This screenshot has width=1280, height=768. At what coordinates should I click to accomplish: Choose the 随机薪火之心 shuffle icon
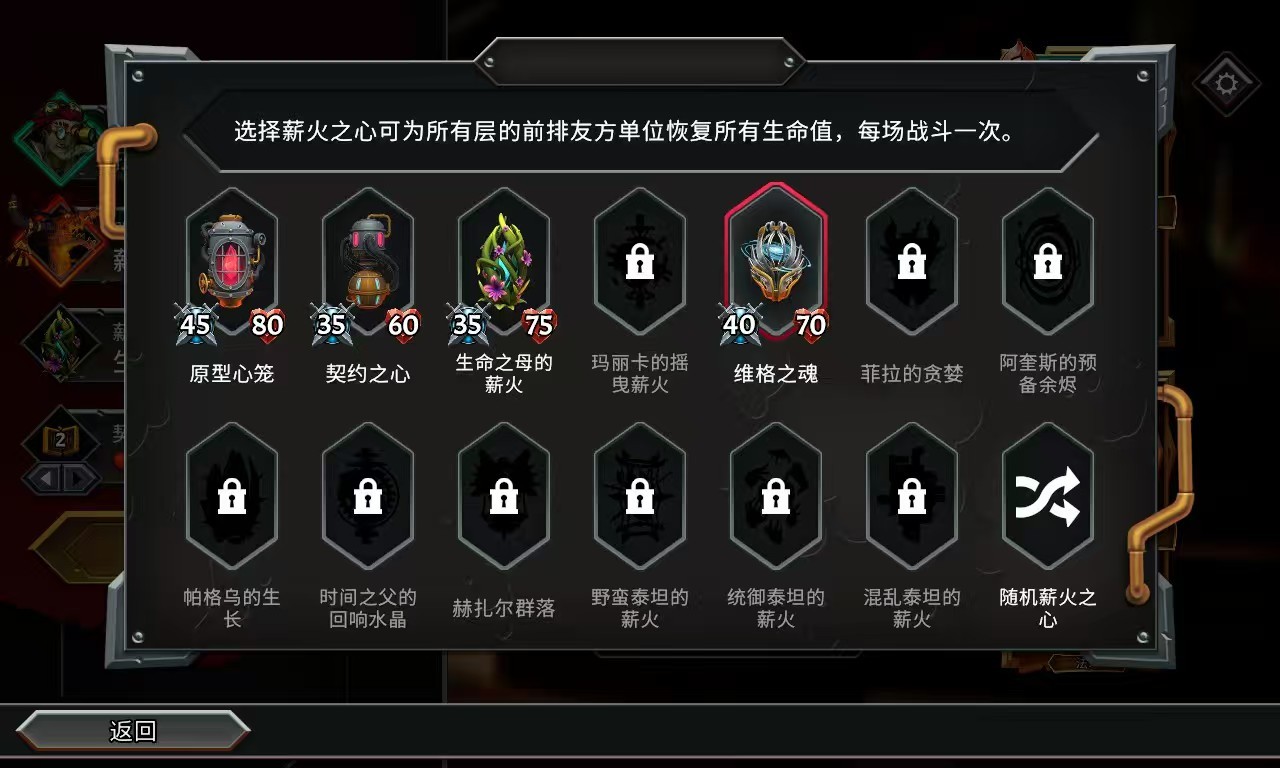(x=1048, y=496)
